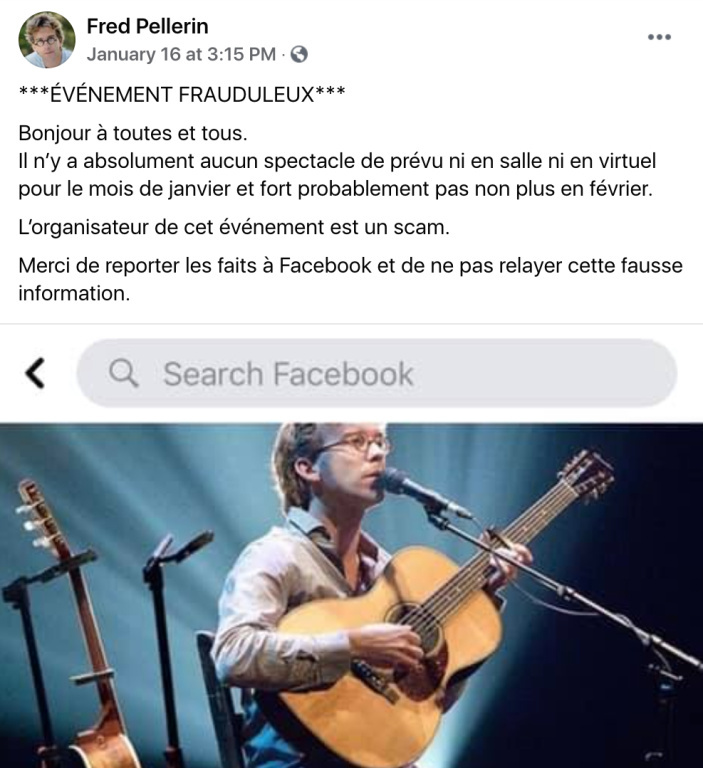Click the paragraph about 'aucun spectacle de prévu'
Screen dimensions: 703x768
point(336,174)
